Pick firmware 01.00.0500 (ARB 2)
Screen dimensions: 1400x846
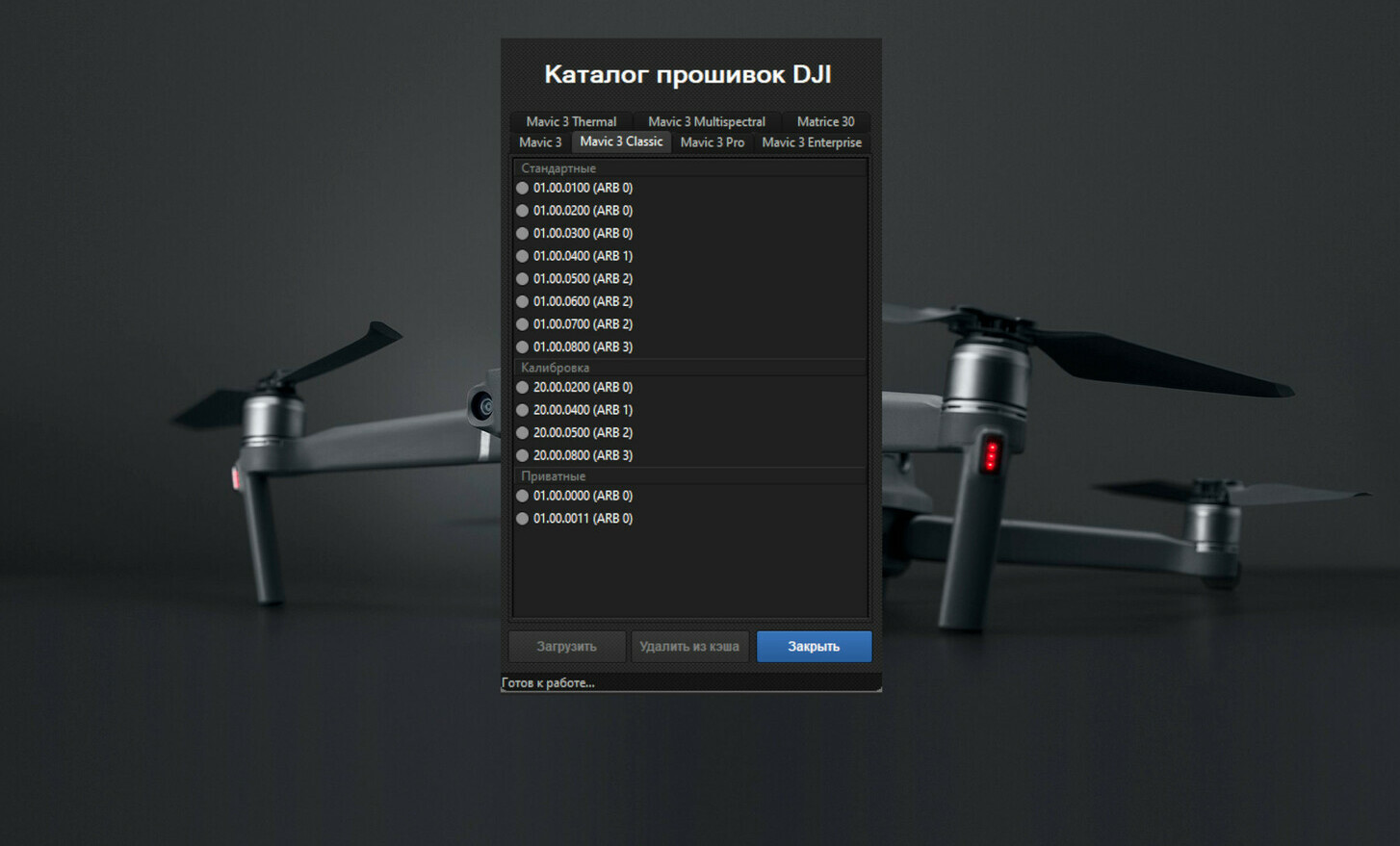tap(582, 278)
